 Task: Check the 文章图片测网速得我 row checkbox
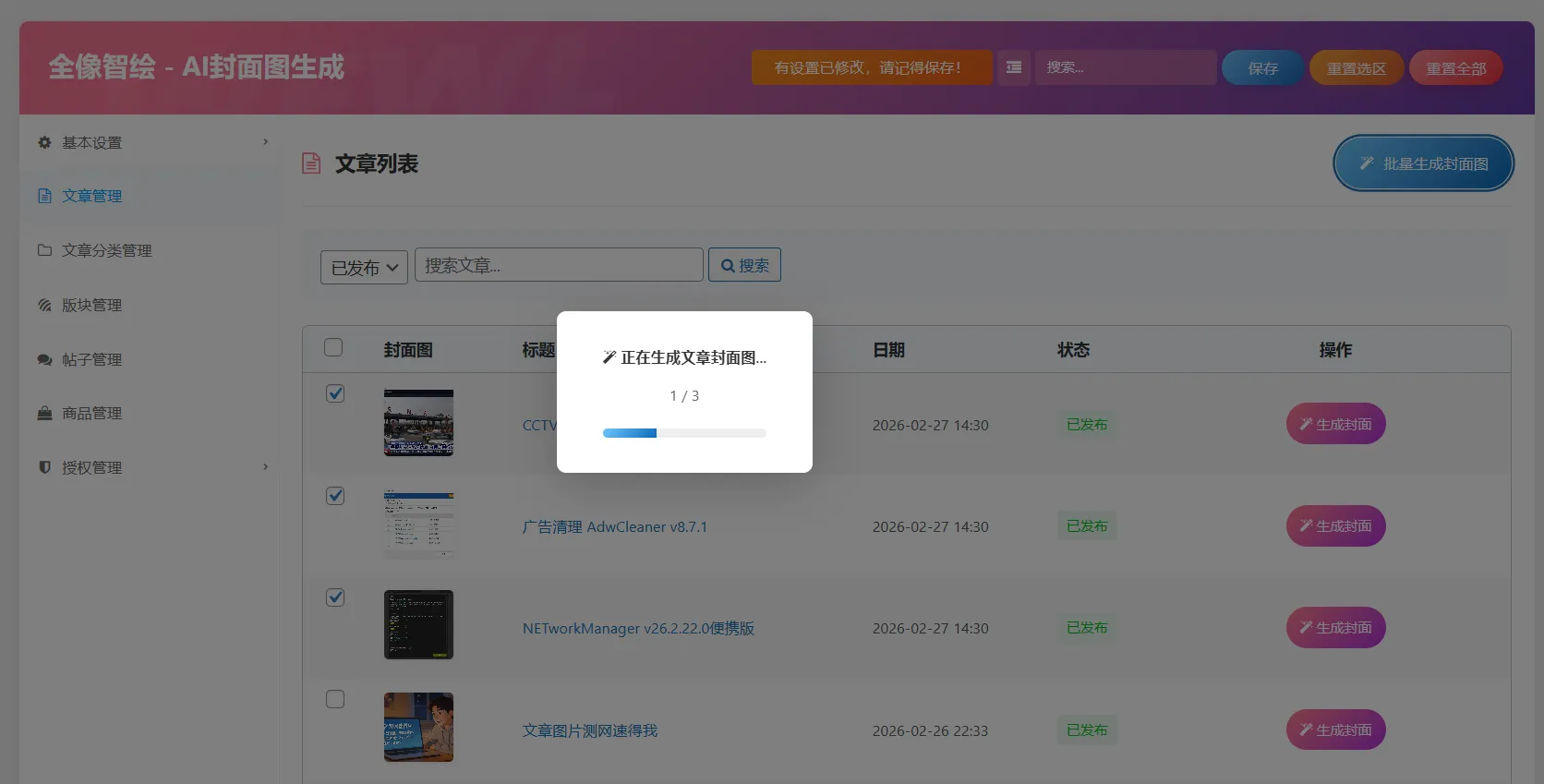335,699
